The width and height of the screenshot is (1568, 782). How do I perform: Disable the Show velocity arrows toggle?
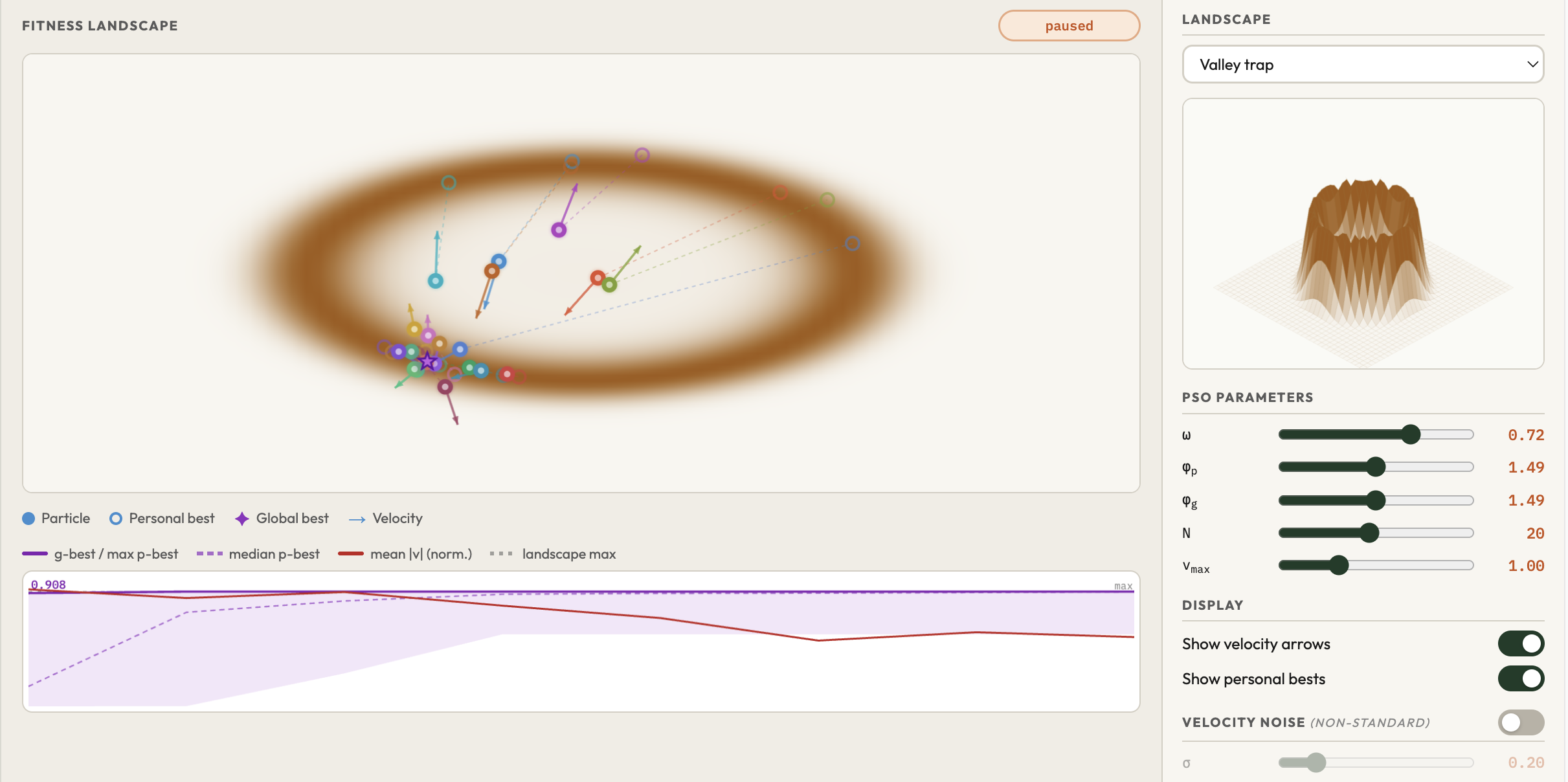click(x=1520, y=643)
